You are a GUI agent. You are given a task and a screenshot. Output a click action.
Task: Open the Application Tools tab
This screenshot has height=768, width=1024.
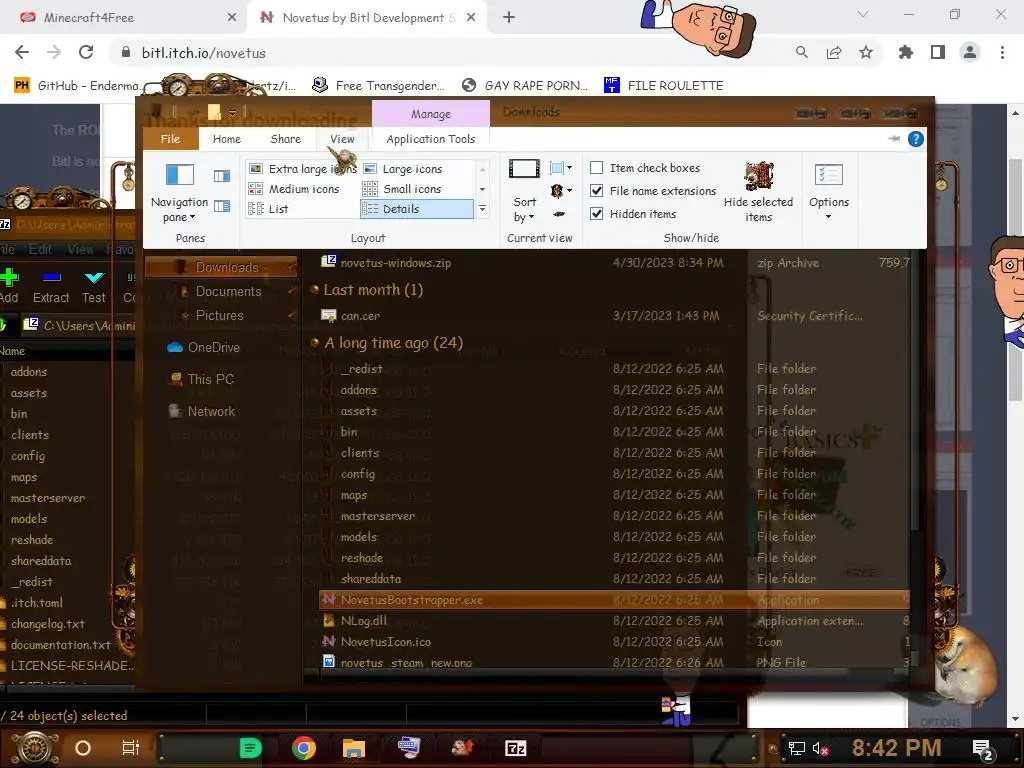430,139
